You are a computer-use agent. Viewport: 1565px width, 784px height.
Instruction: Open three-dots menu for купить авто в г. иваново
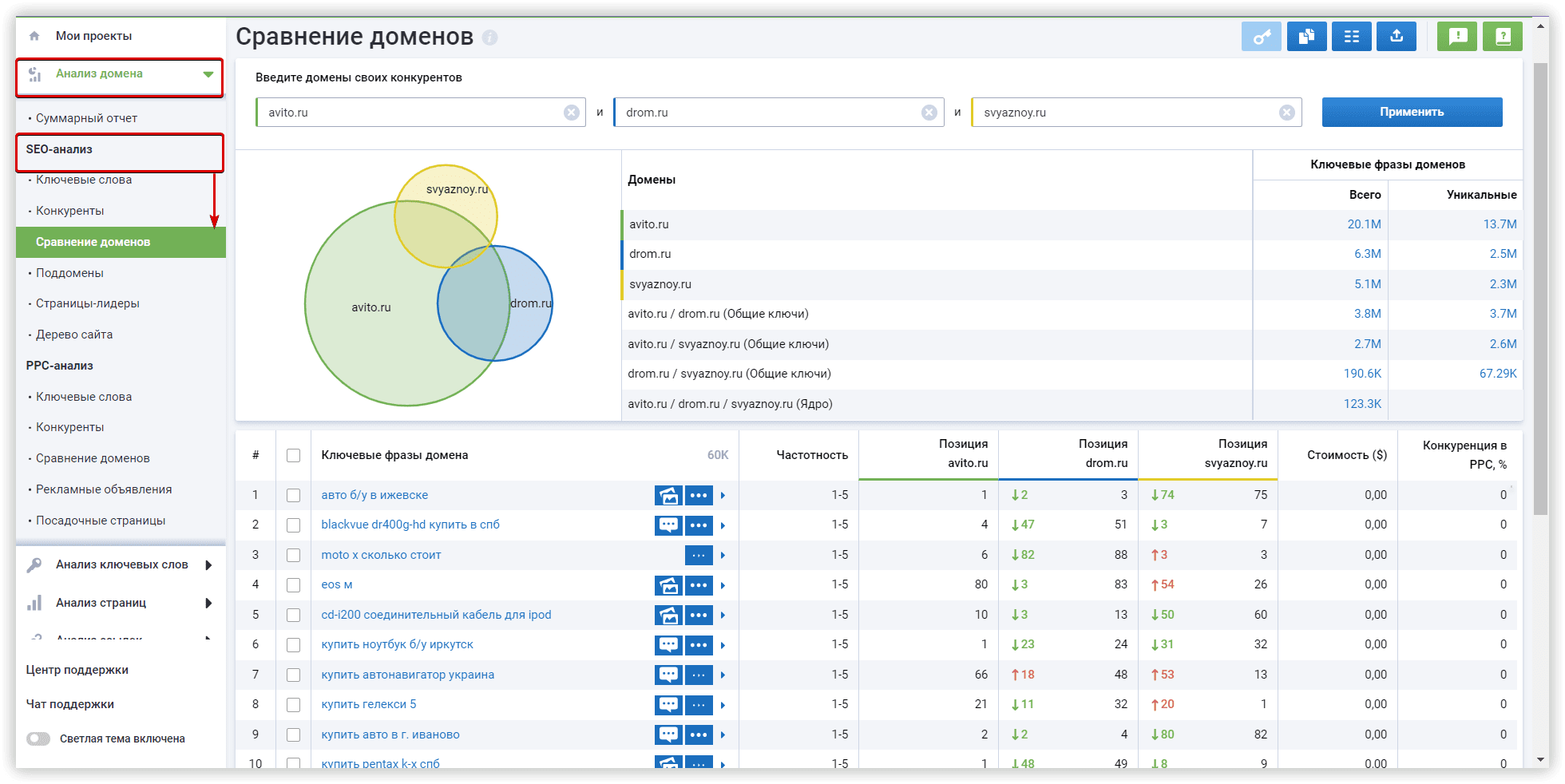pos(699,735)
